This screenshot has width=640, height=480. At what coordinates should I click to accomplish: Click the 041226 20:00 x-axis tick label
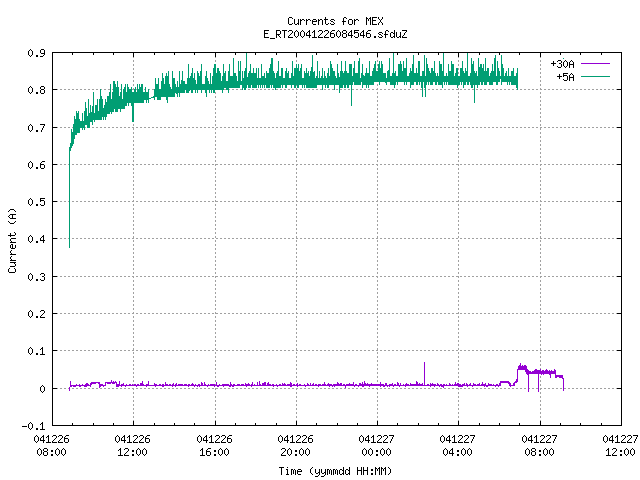click(296, 445)
